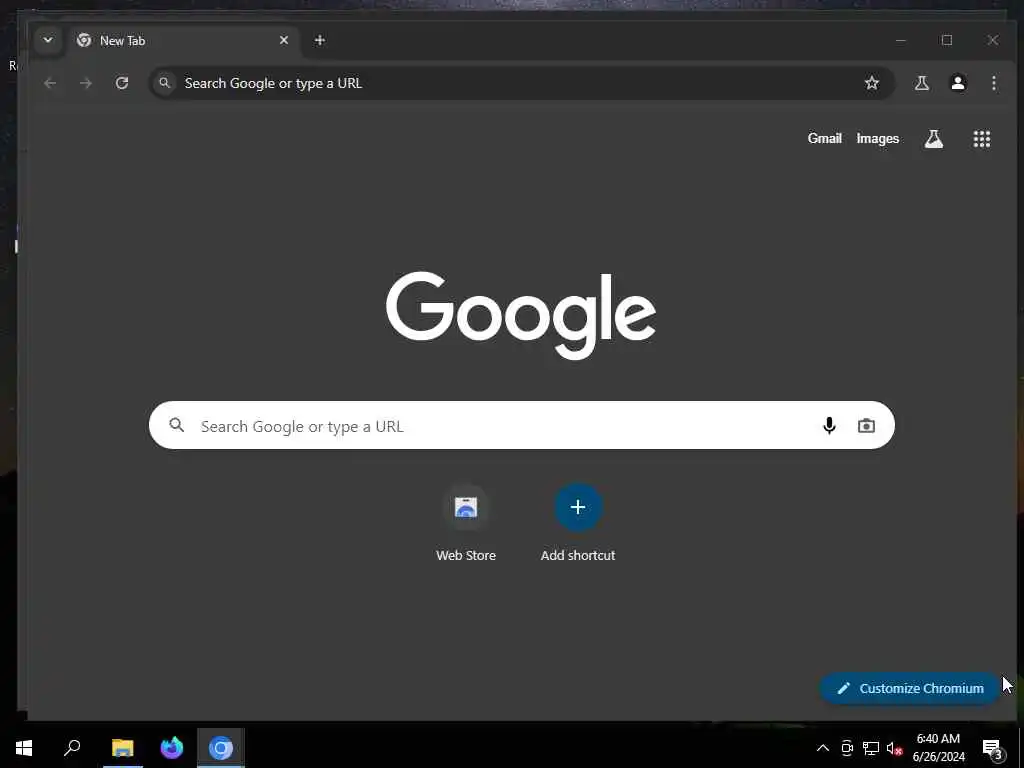Open Chrome Labs flask in toolbar
This screenshot has height=768, width=1024.
click(921, 83)
